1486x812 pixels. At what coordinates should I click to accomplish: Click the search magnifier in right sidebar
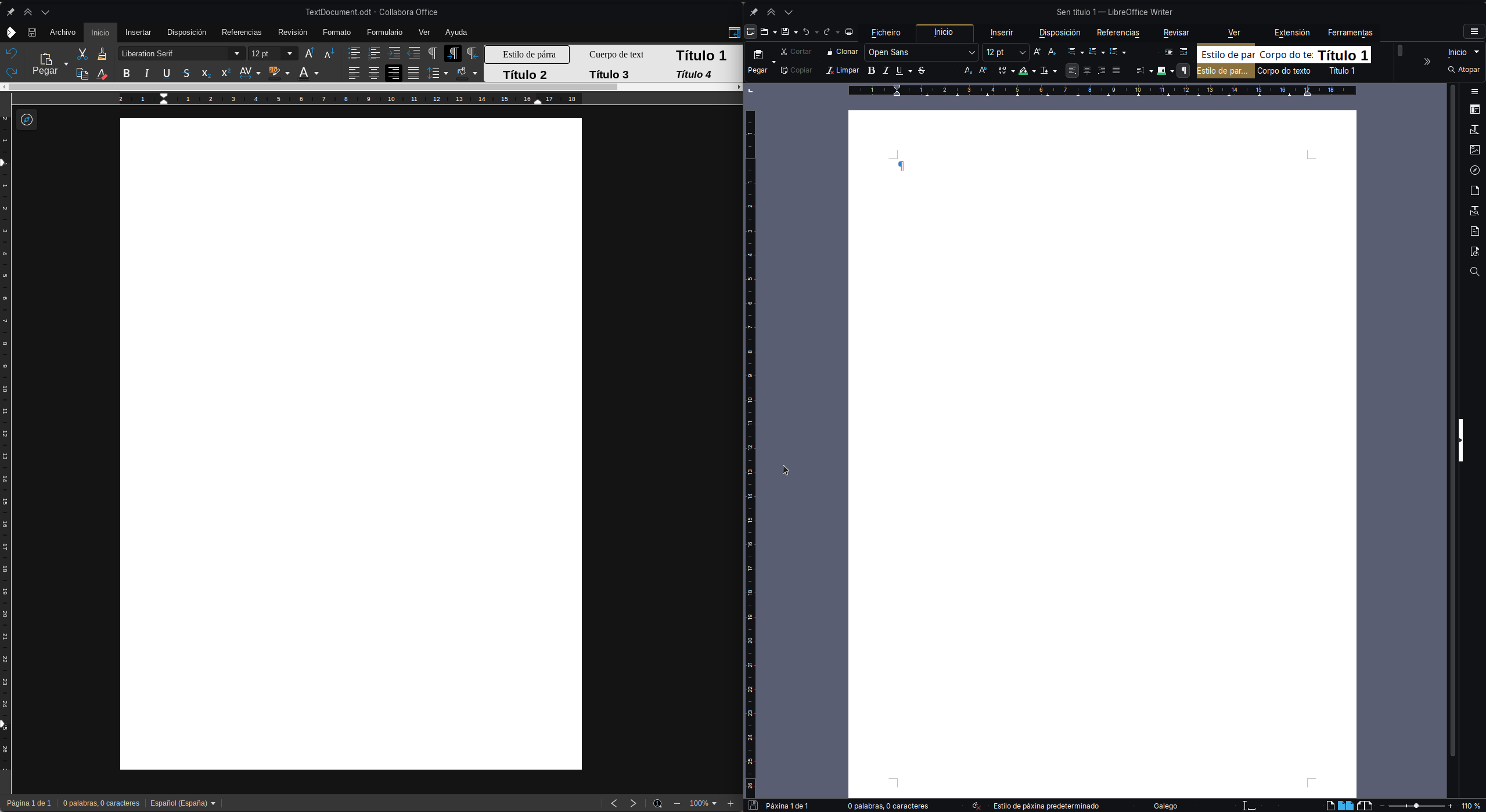[x=1474, y=272]
